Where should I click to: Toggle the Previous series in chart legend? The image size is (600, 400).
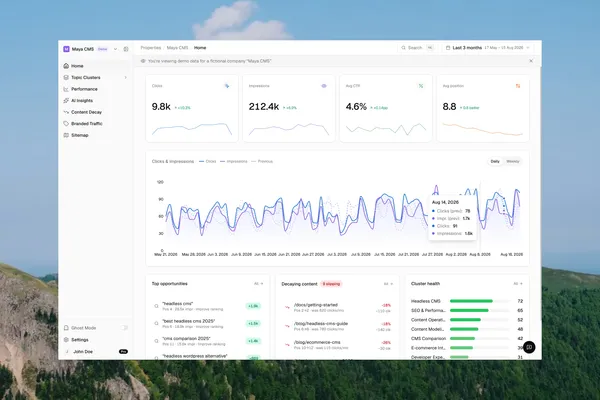pyautogui.click(x=262, y=162)
